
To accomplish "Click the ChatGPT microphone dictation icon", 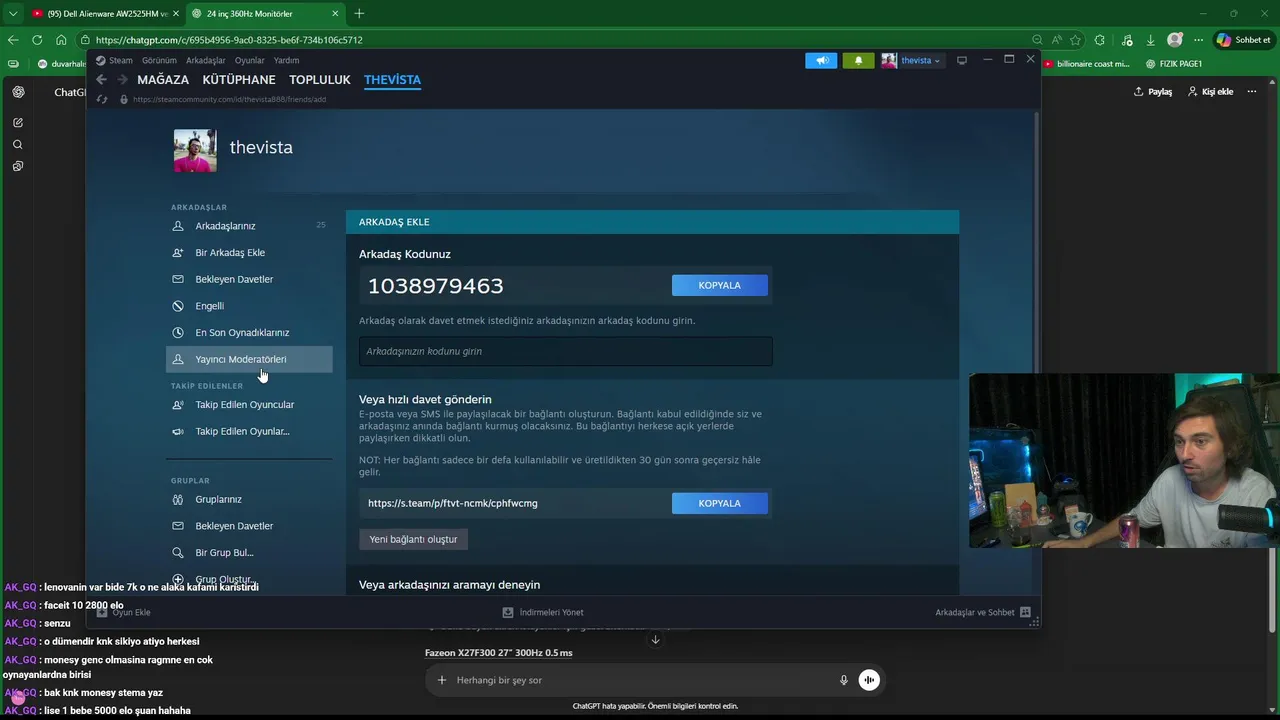I will tap(844, 680).
